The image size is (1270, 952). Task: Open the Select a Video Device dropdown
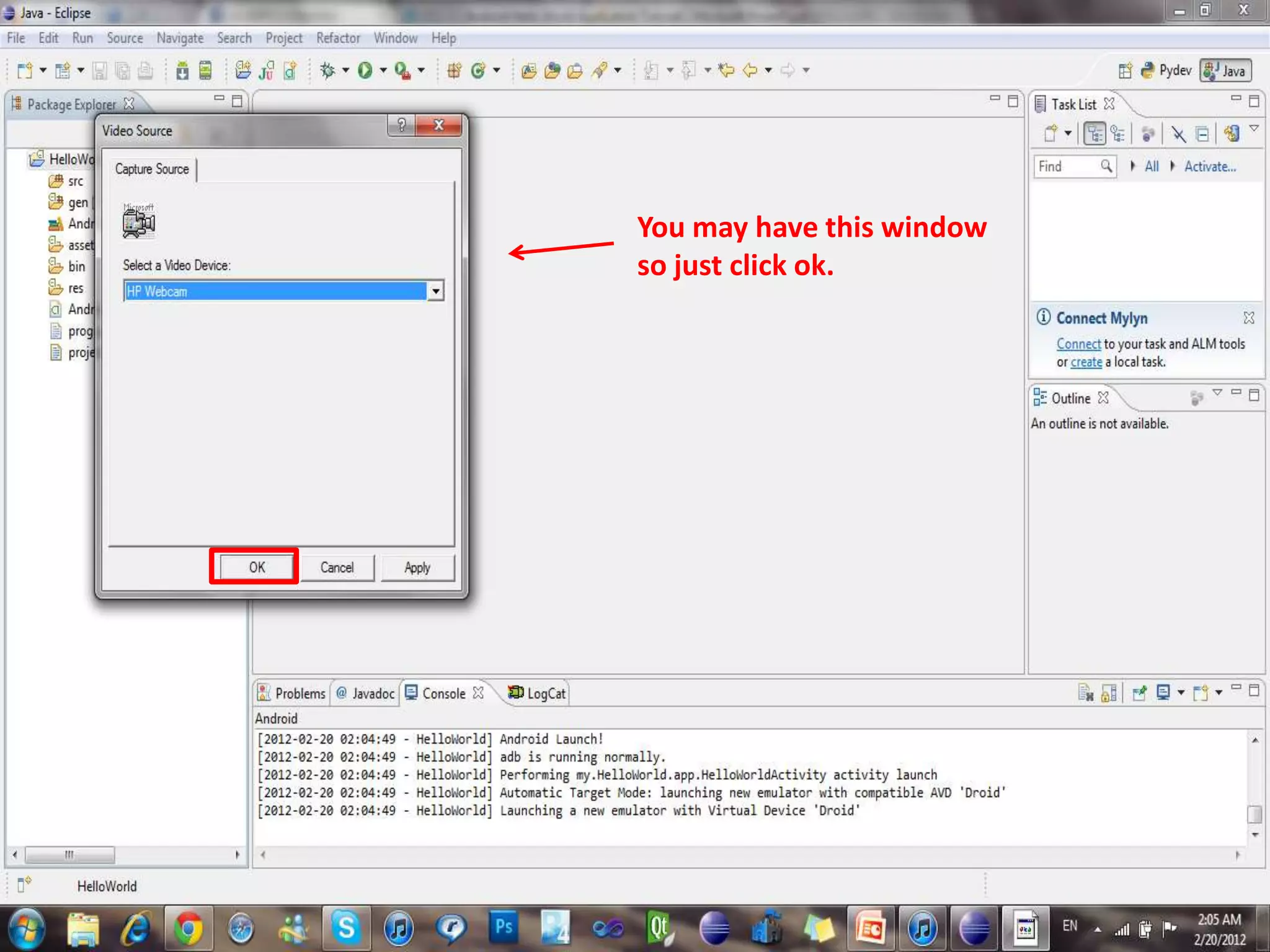tap(436, 291)
